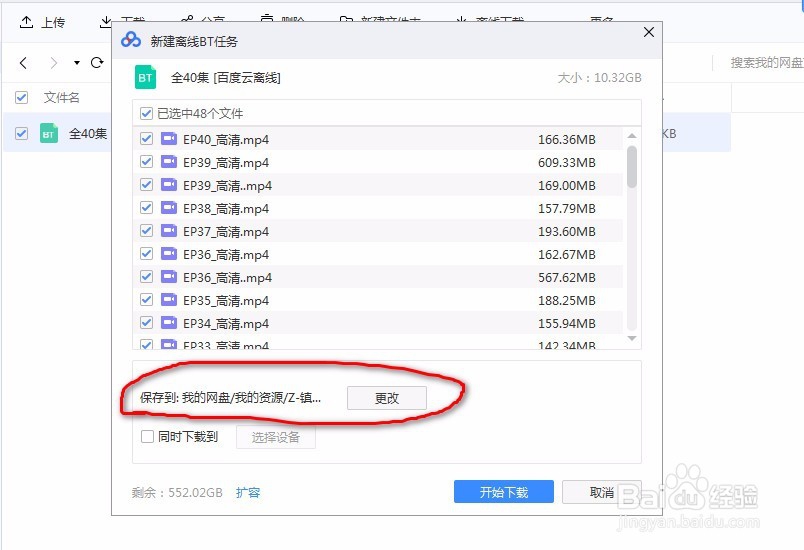
Task: Click video icon of EP35_高清.mp4
Action: click(x=169, y=300)
